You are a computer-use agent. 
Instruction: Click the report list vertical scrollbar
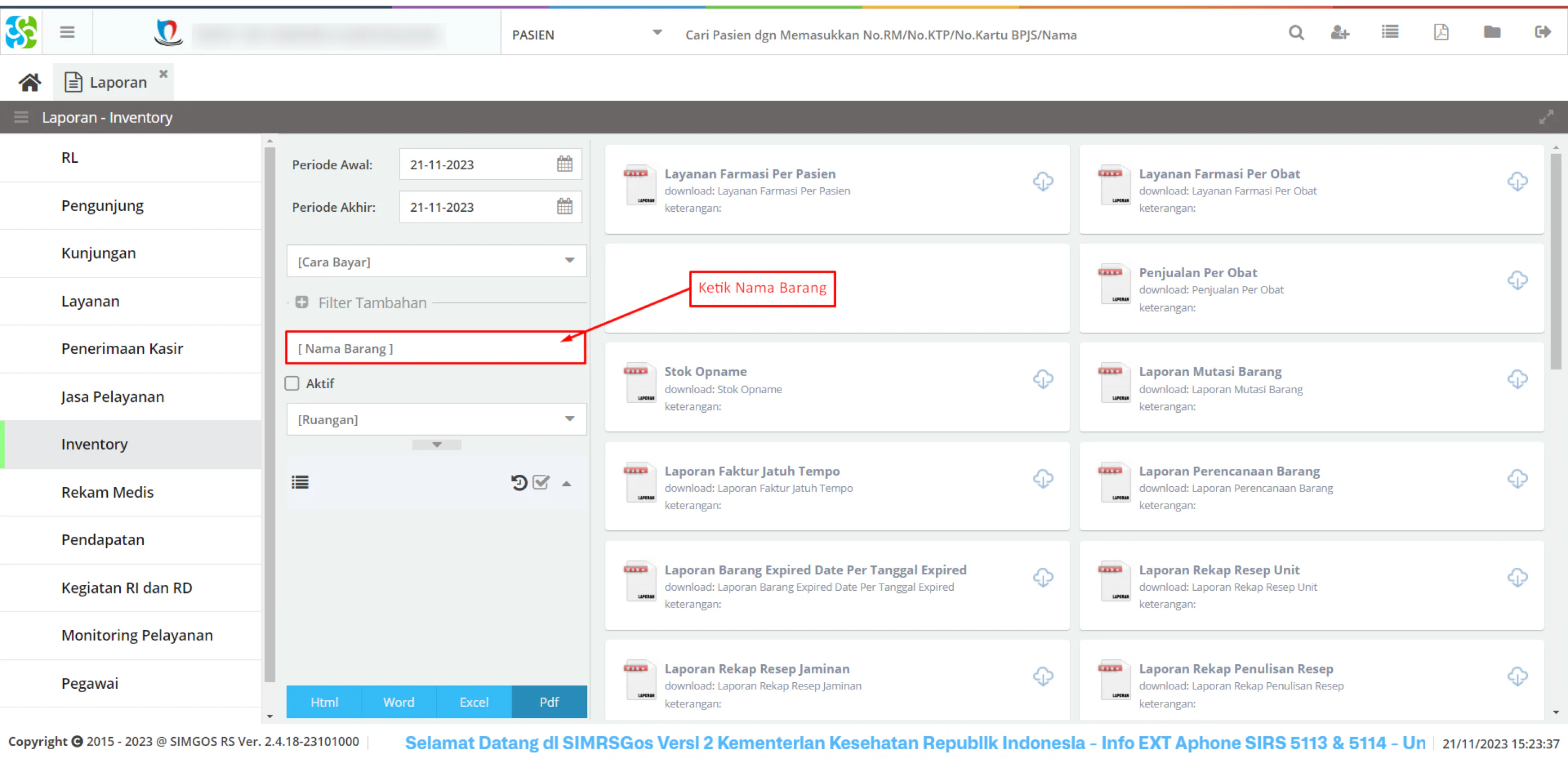[x=1555, y=262]
